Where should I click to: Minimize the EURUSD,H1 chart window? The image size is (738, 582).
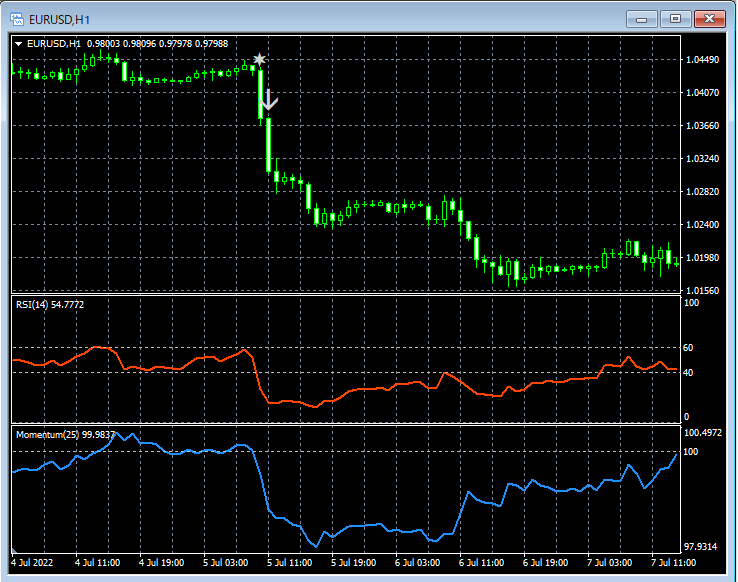[642, 19]
